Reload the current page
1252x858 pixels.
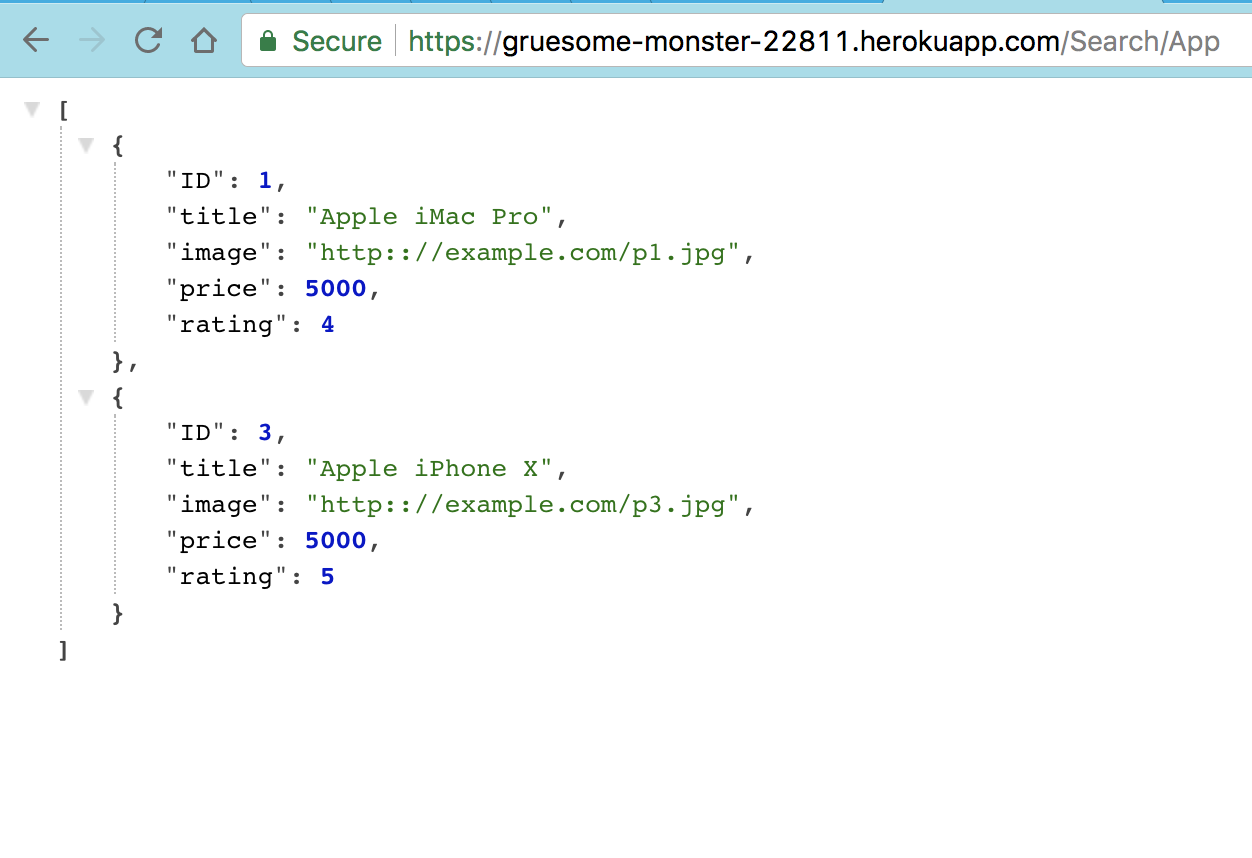(148, 40)
